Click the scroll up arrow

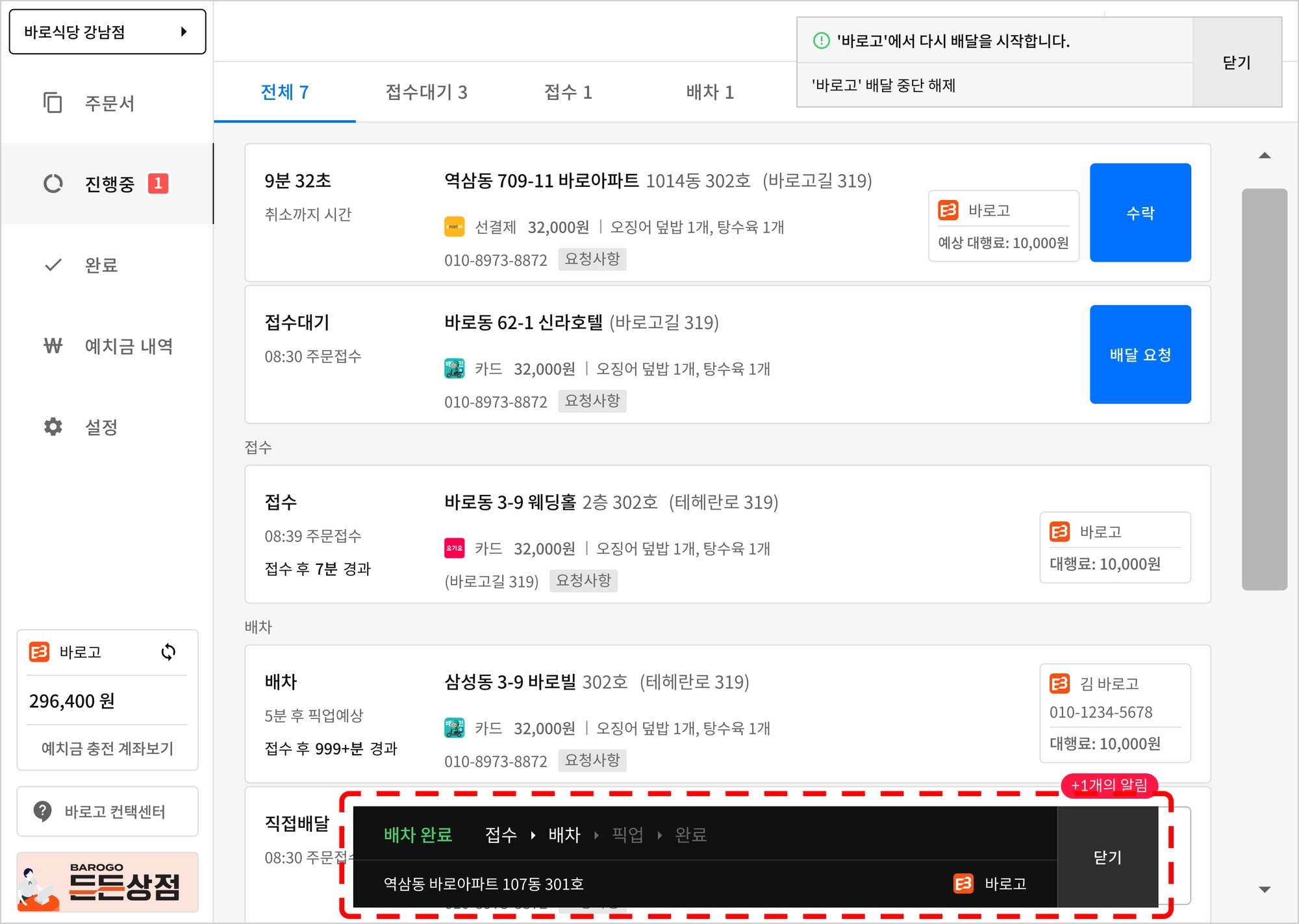click(1264, 156)
